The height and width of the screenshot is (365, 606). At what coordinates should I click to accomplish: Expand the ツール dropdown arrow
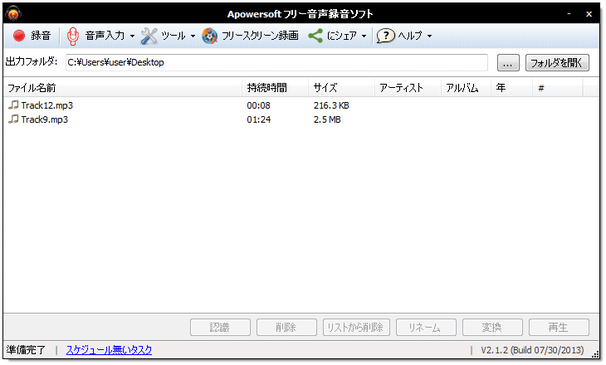tap(192, 36)
